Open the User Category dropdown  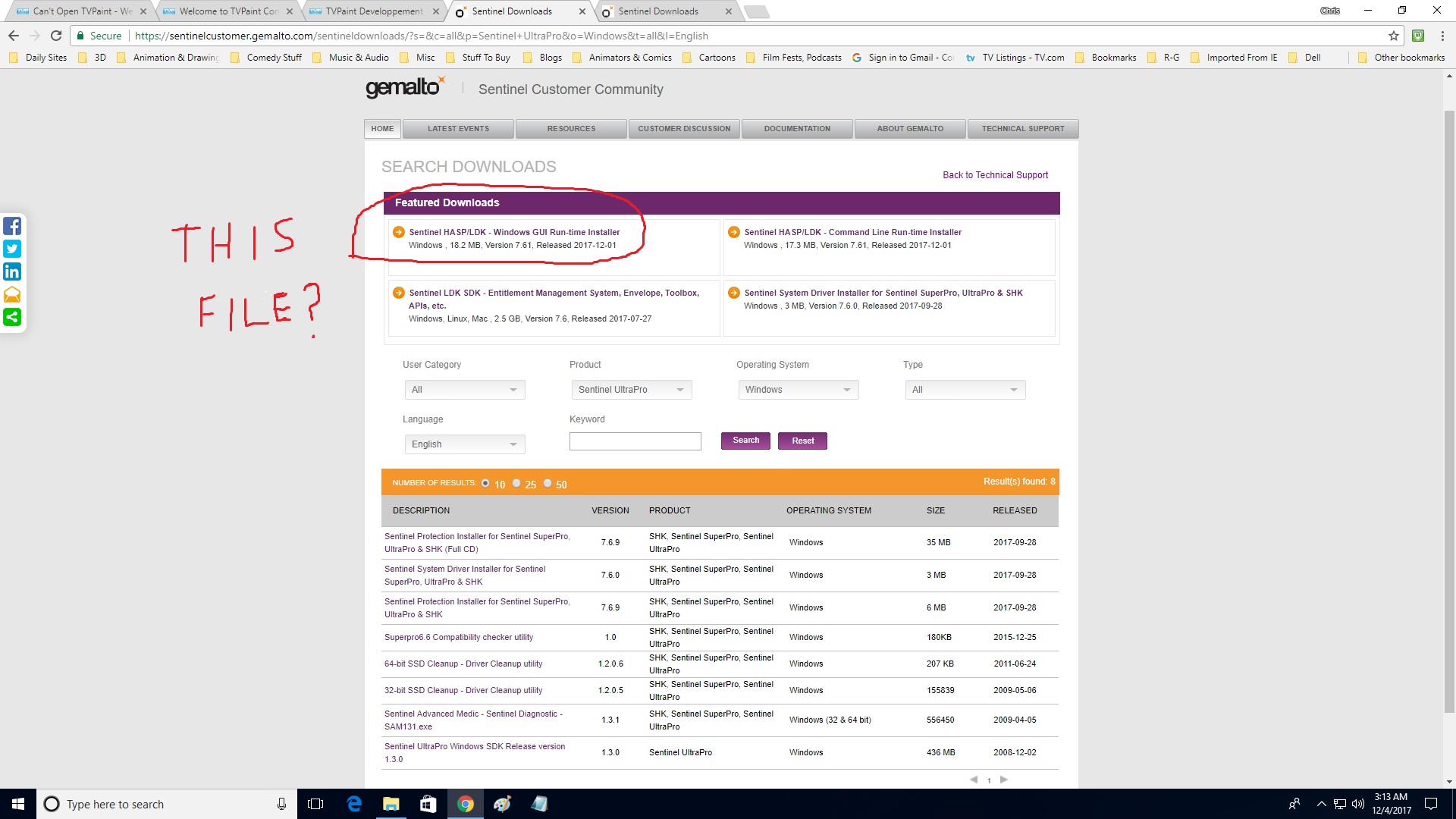[x=464, y=390]
